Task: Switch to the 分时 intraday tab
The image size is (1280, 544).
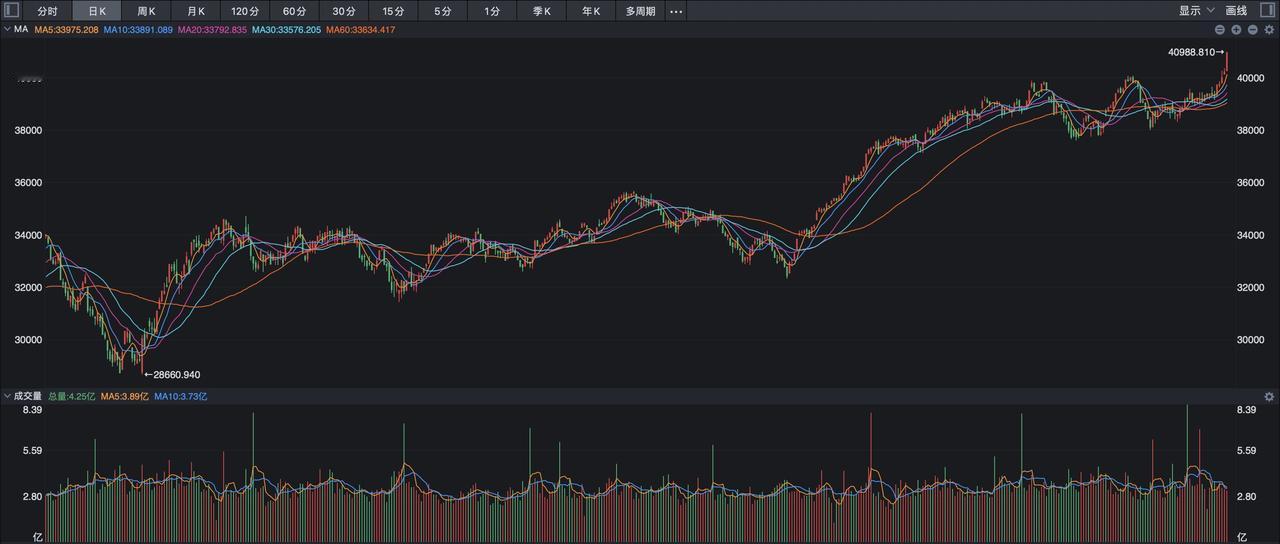Action: (x=47, y=11)
